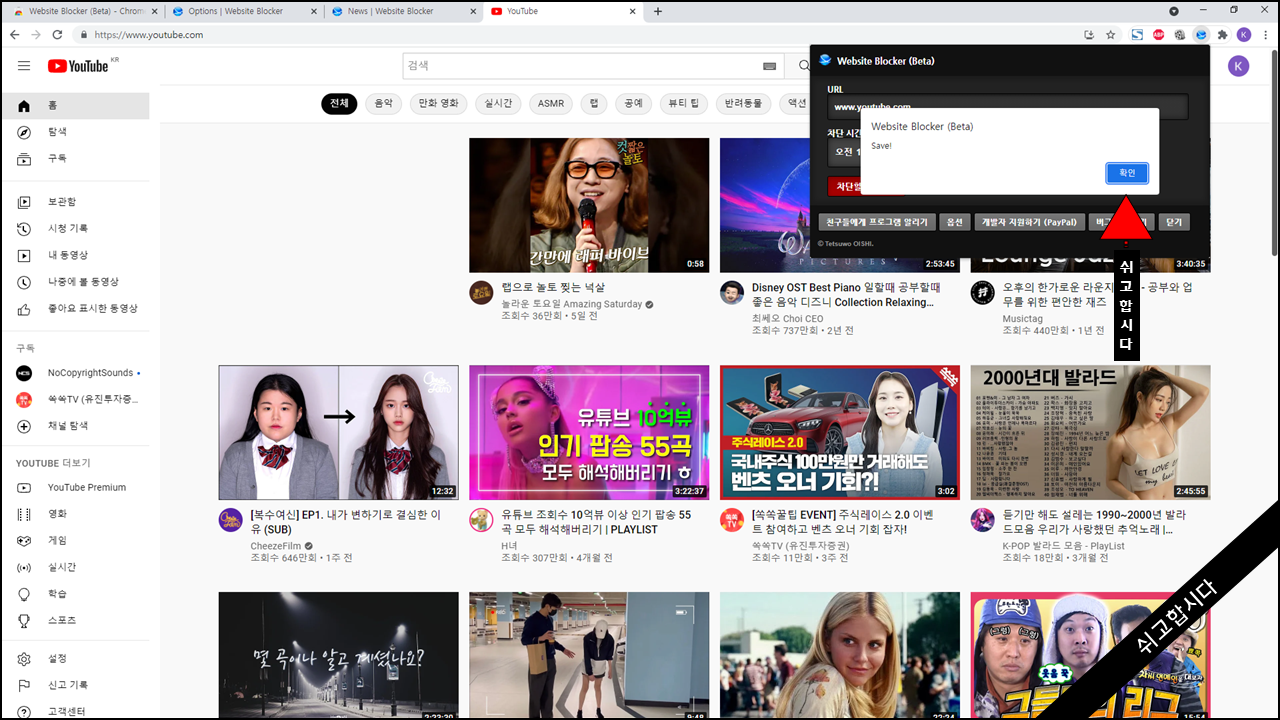Open the Chrome three-dot menu

coord(1266,35)
